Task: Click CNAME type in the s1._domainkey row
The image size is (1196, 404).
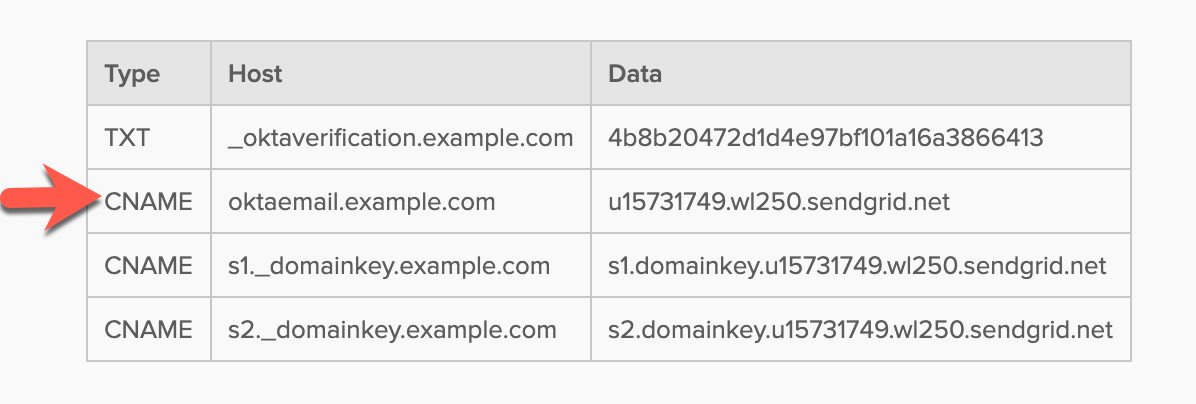Action: [149, 266]
